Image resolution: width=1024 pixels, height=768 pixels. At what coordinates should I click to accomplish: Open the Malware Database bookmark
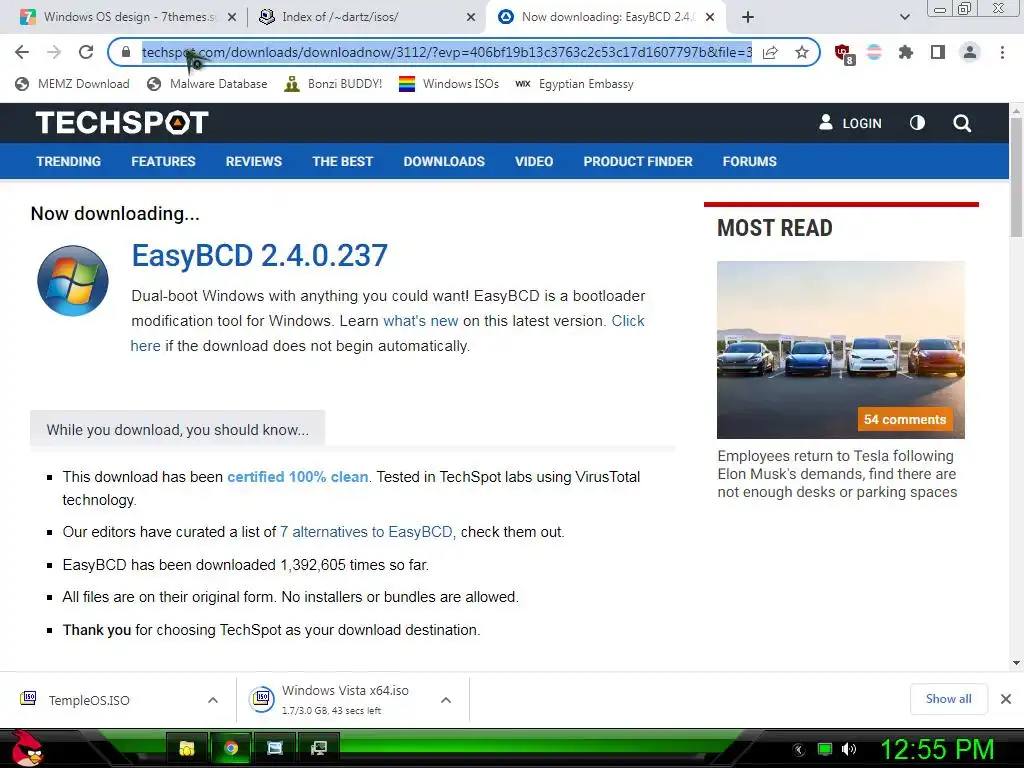207,84
